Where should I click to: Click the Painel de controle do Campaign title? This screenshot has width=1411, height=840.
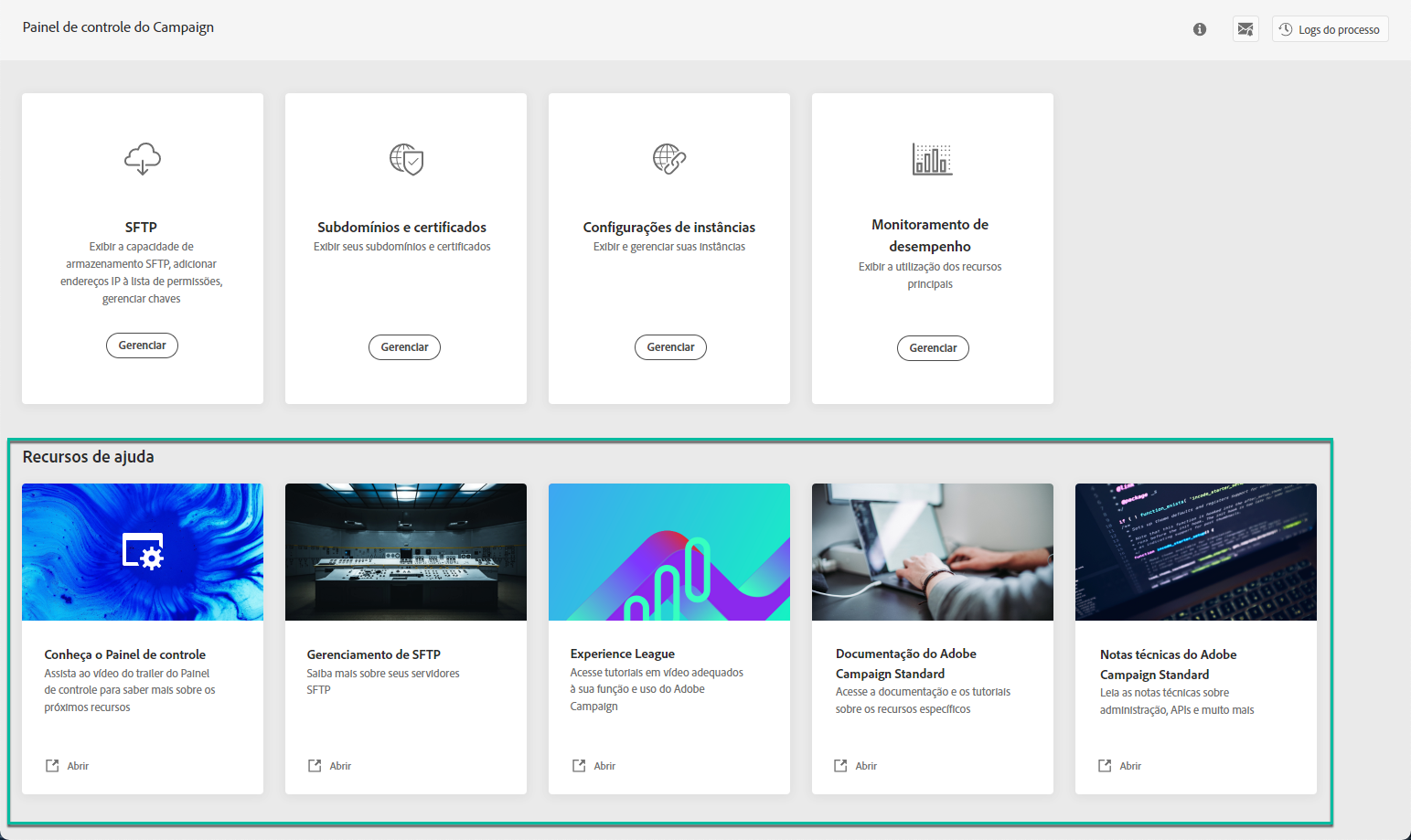[119, 27]
